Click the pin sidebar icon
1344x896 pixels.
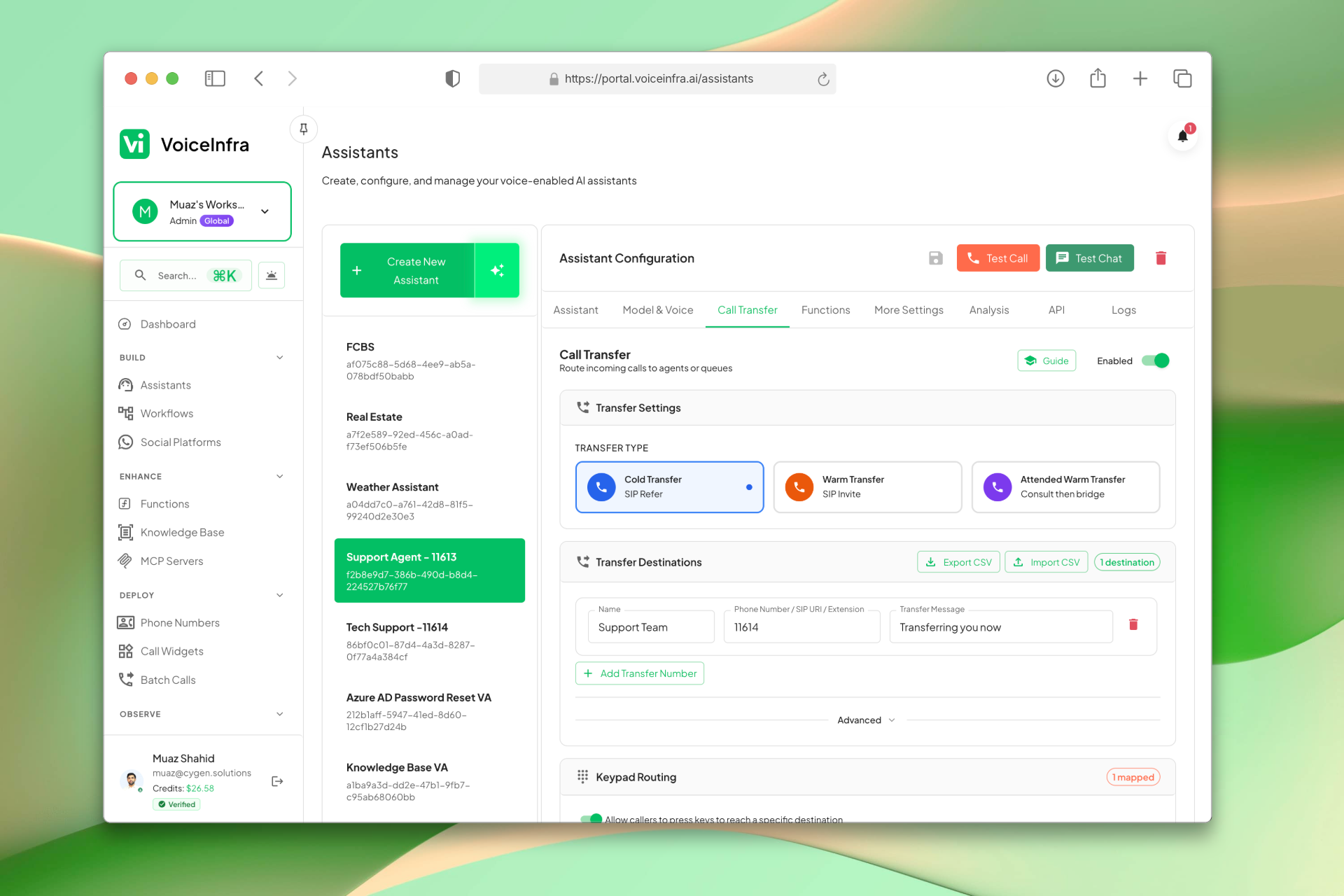pos(303,129)
